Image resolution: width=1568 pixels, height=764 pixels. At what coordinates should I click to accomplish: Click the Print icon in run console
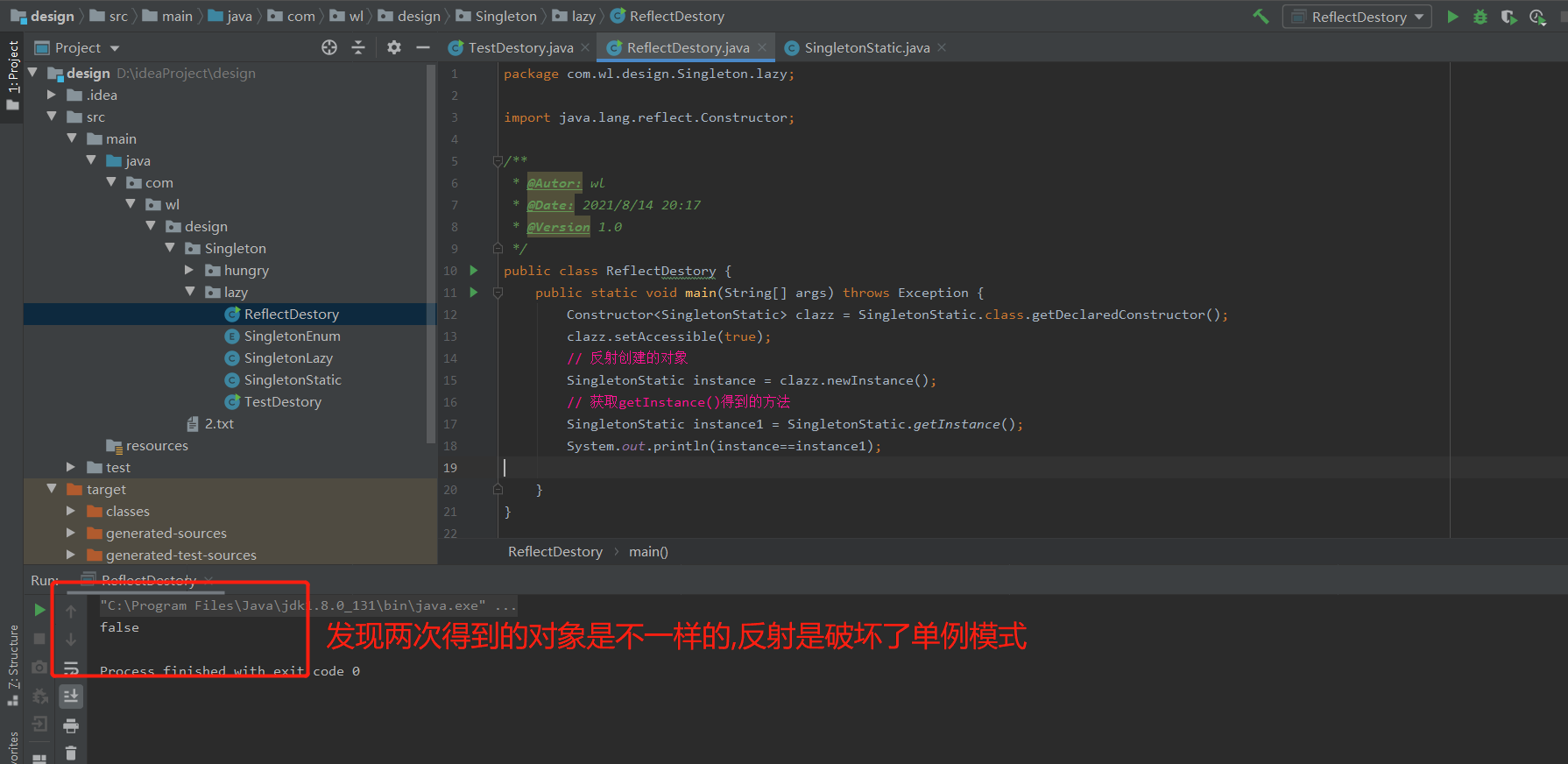(x=71, y=725)
